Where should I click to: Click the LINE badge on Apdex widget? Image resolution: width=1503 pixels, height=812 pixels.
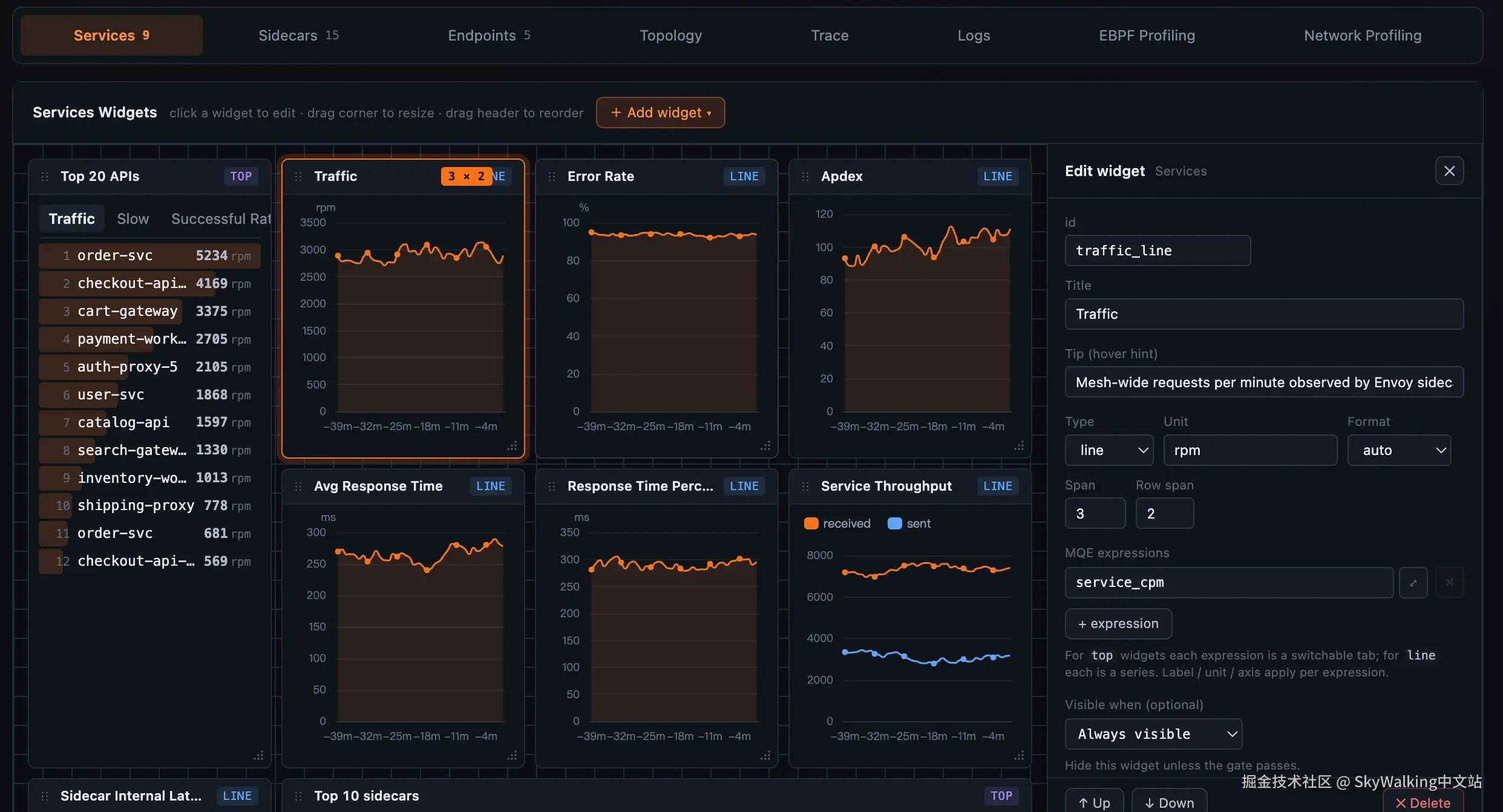[998, 176]
